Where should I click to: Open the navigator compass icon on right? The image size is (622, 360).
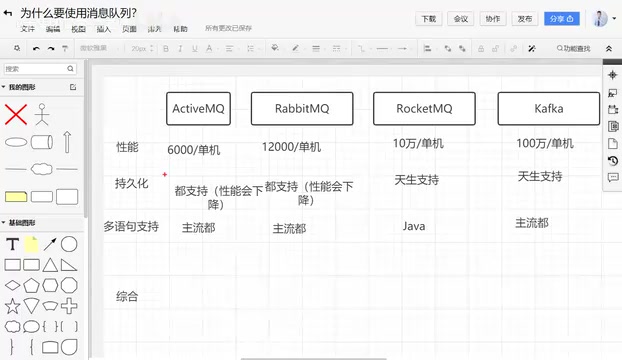pos(612,75)
